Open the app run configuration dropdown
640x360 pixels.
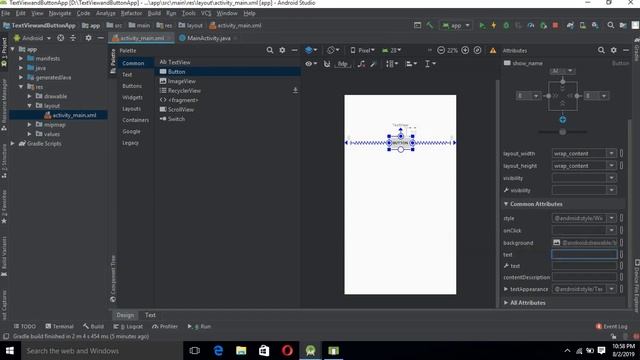click(456, 25)
